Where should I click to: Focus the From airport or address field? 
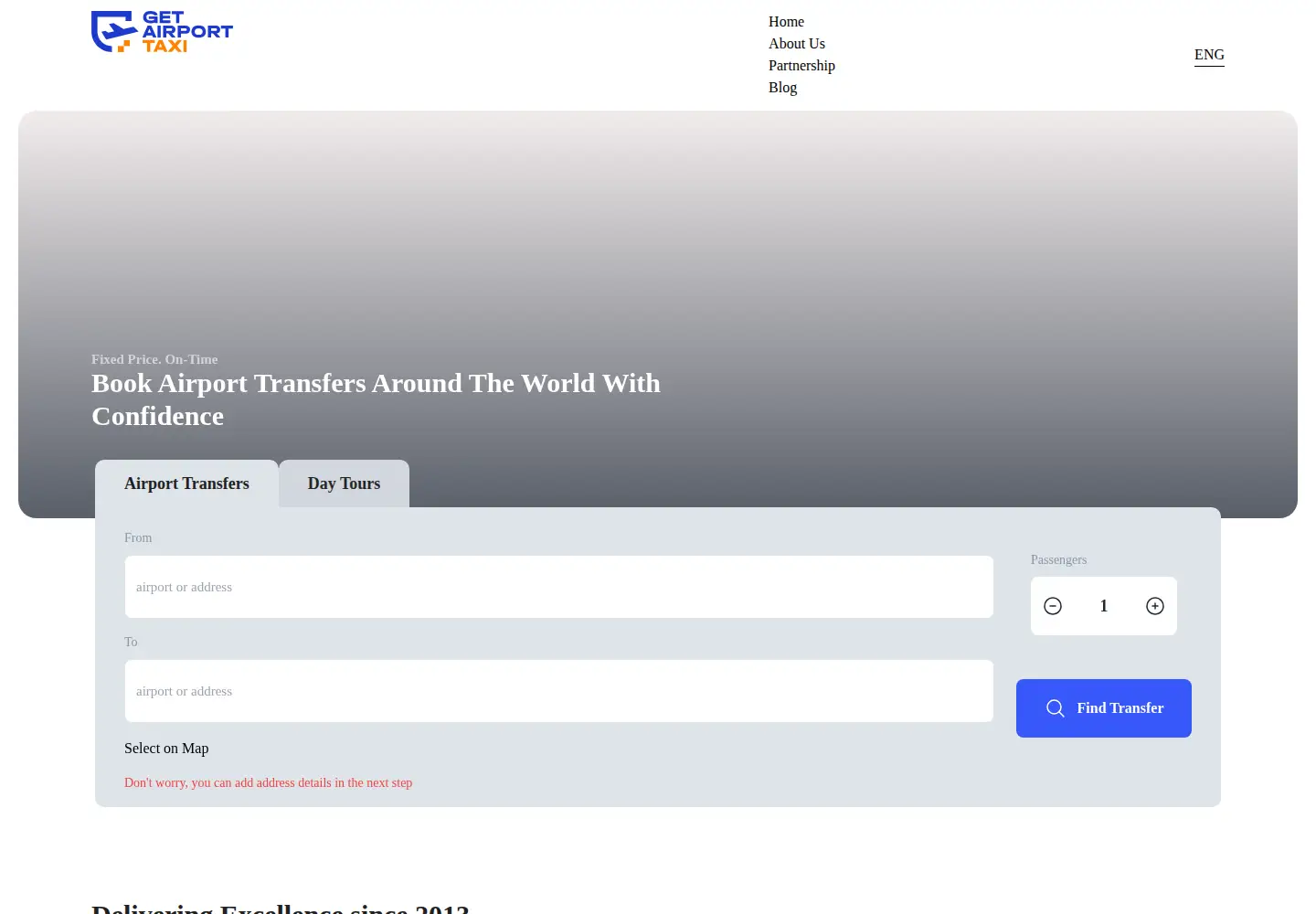coord(559,587)
